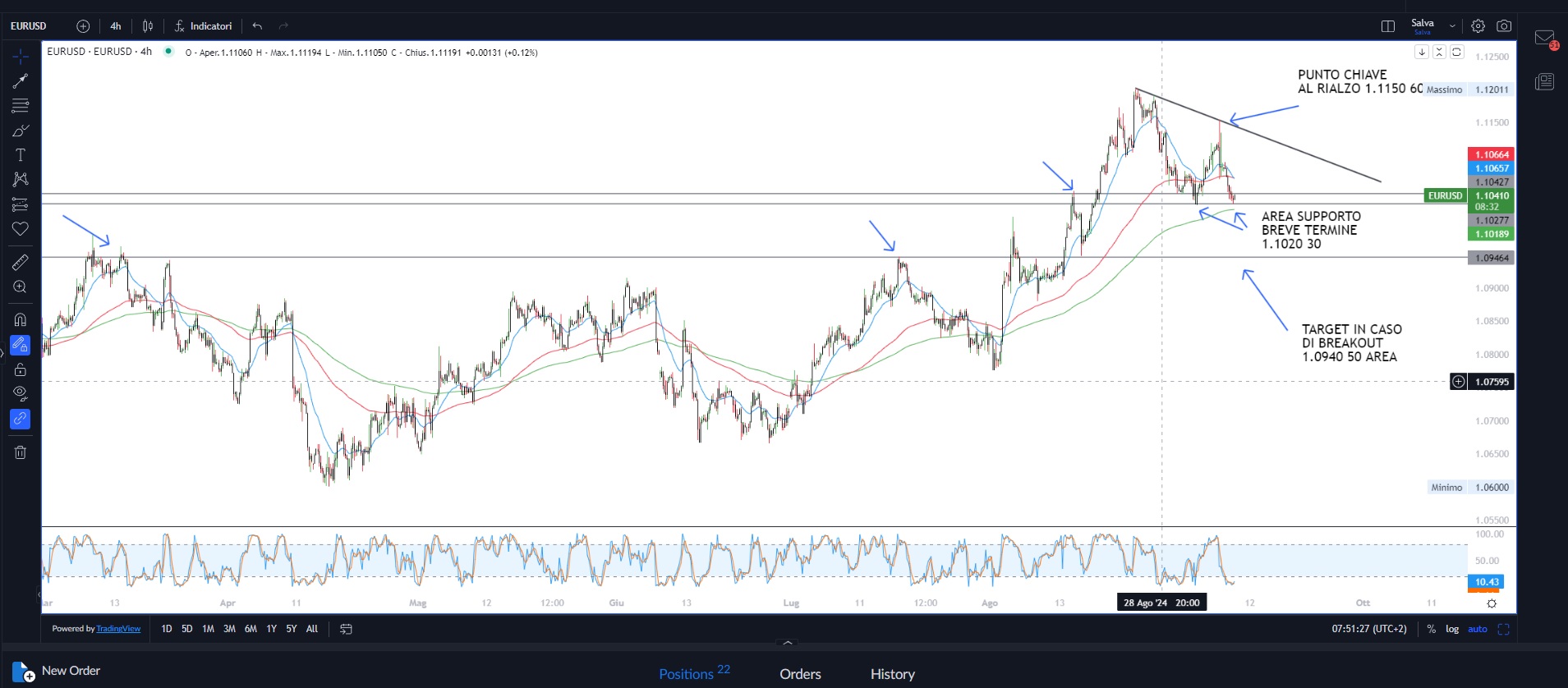Expand the Salva dropdown arrow
Viewport: 1568px width, 688px height.
[1452, 26]
